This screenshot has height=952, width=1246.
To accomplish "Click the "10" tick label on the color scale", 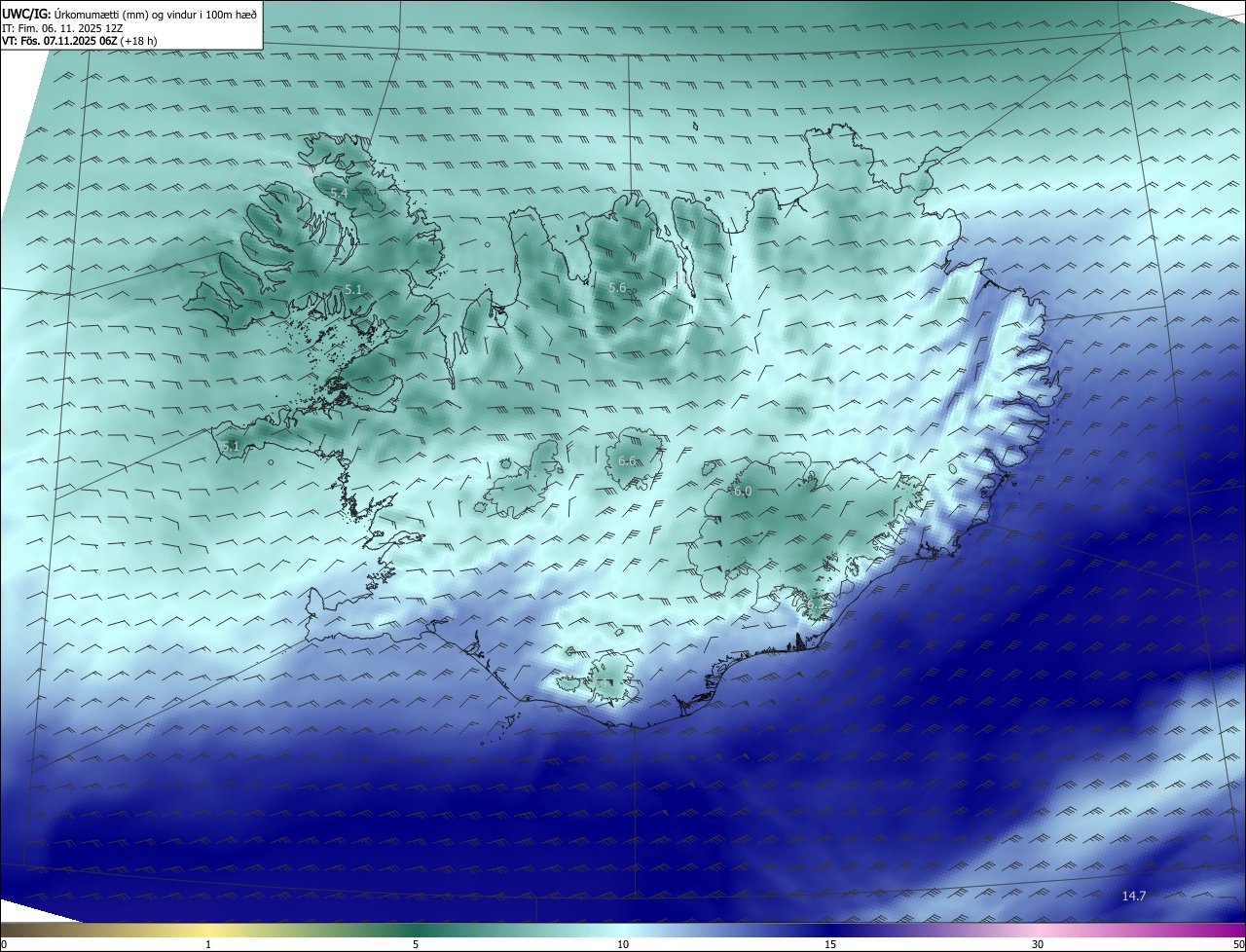I will coord(623,944).
